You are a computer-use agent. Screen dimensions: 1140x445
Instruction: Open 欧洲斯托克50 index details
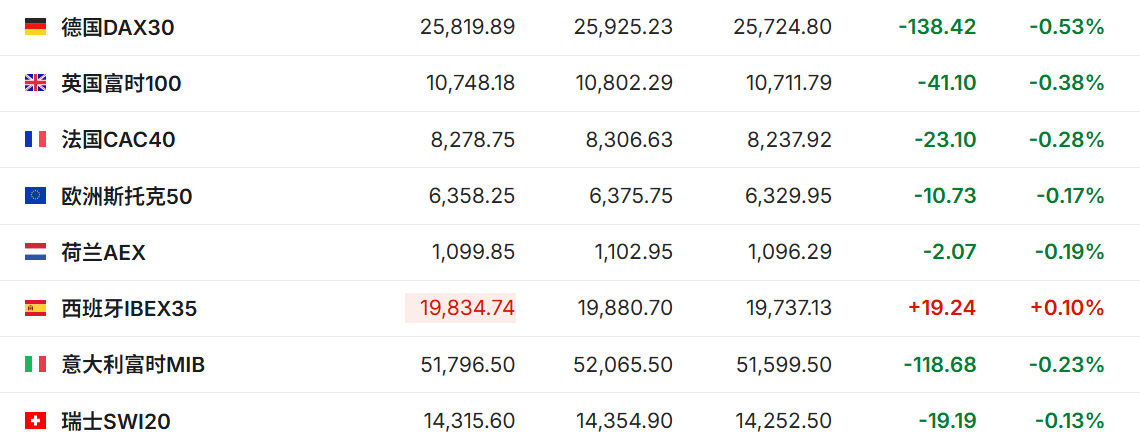point(127,196)
